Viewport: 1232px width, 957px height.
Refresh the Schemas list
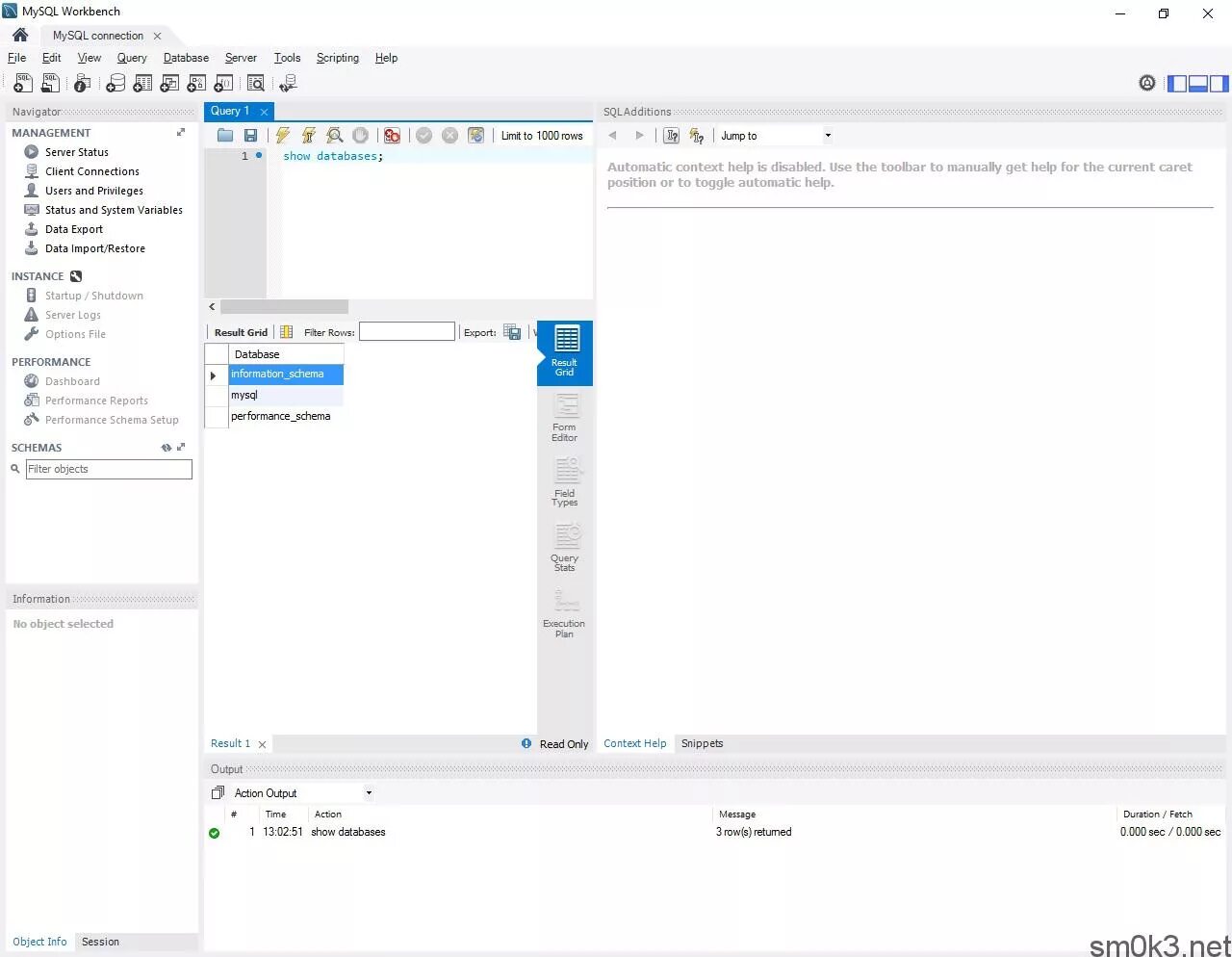click(167, 448)
